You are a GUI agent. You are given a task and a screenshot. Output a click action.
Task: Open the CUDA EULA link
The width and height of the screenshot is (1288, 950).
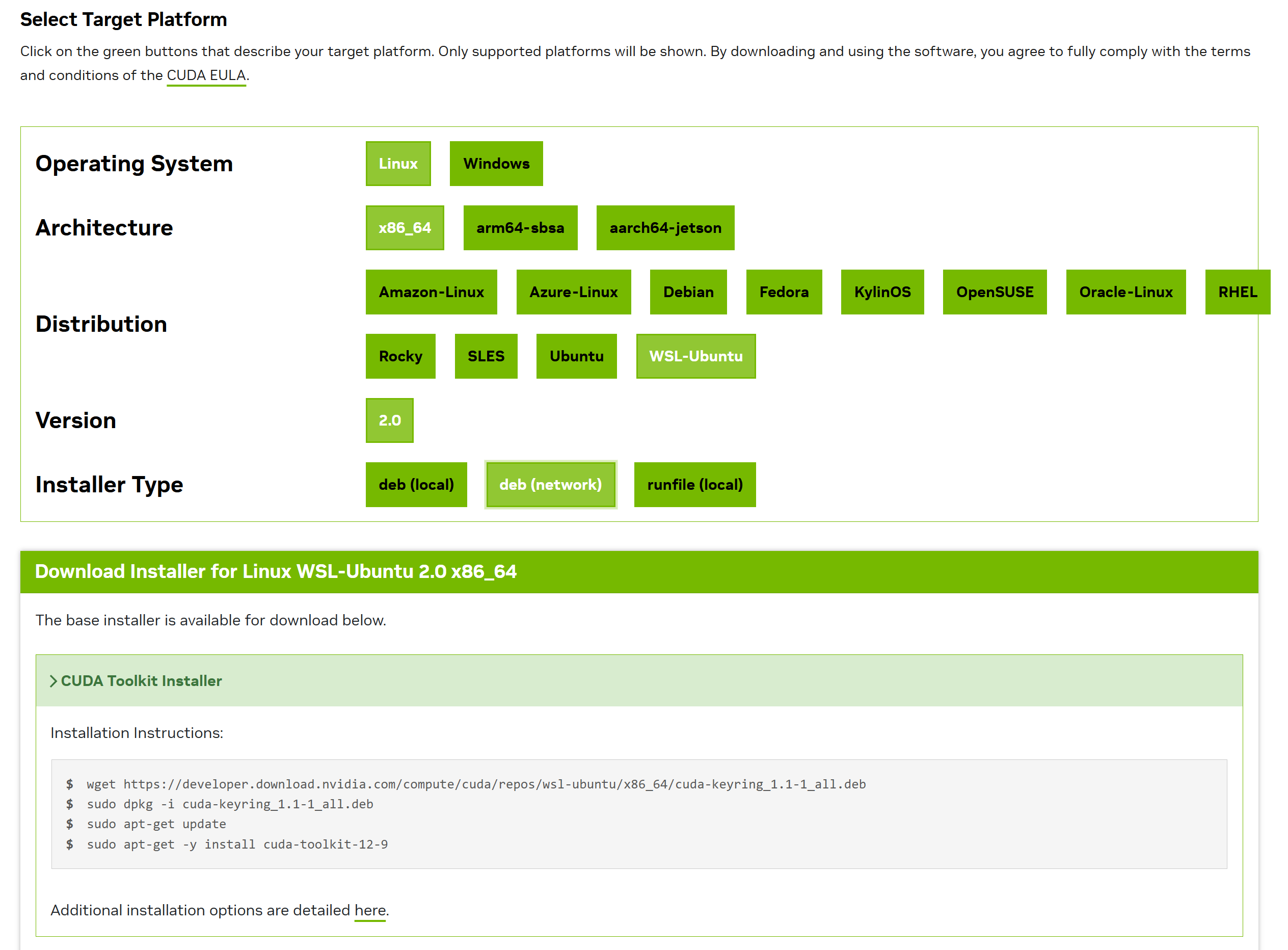(206, 75)
